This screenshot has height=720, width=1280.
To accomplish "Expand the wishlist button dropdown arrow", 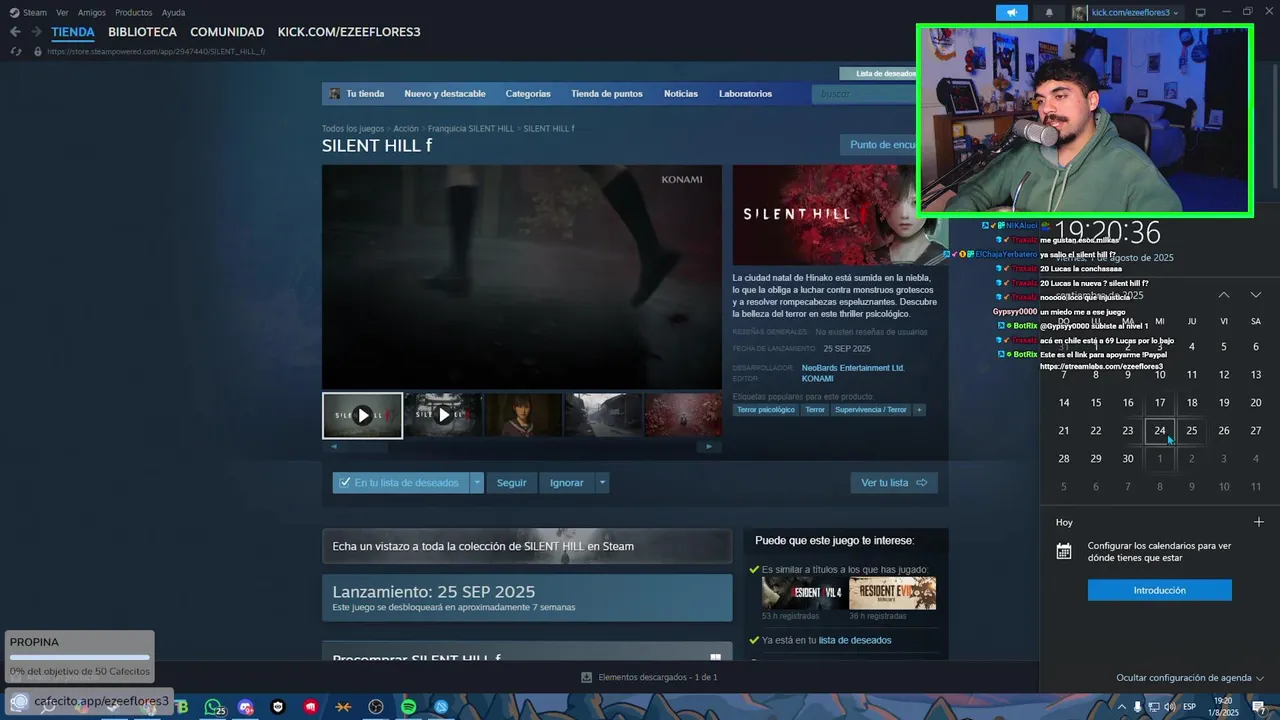I will (x=477, y=483).
